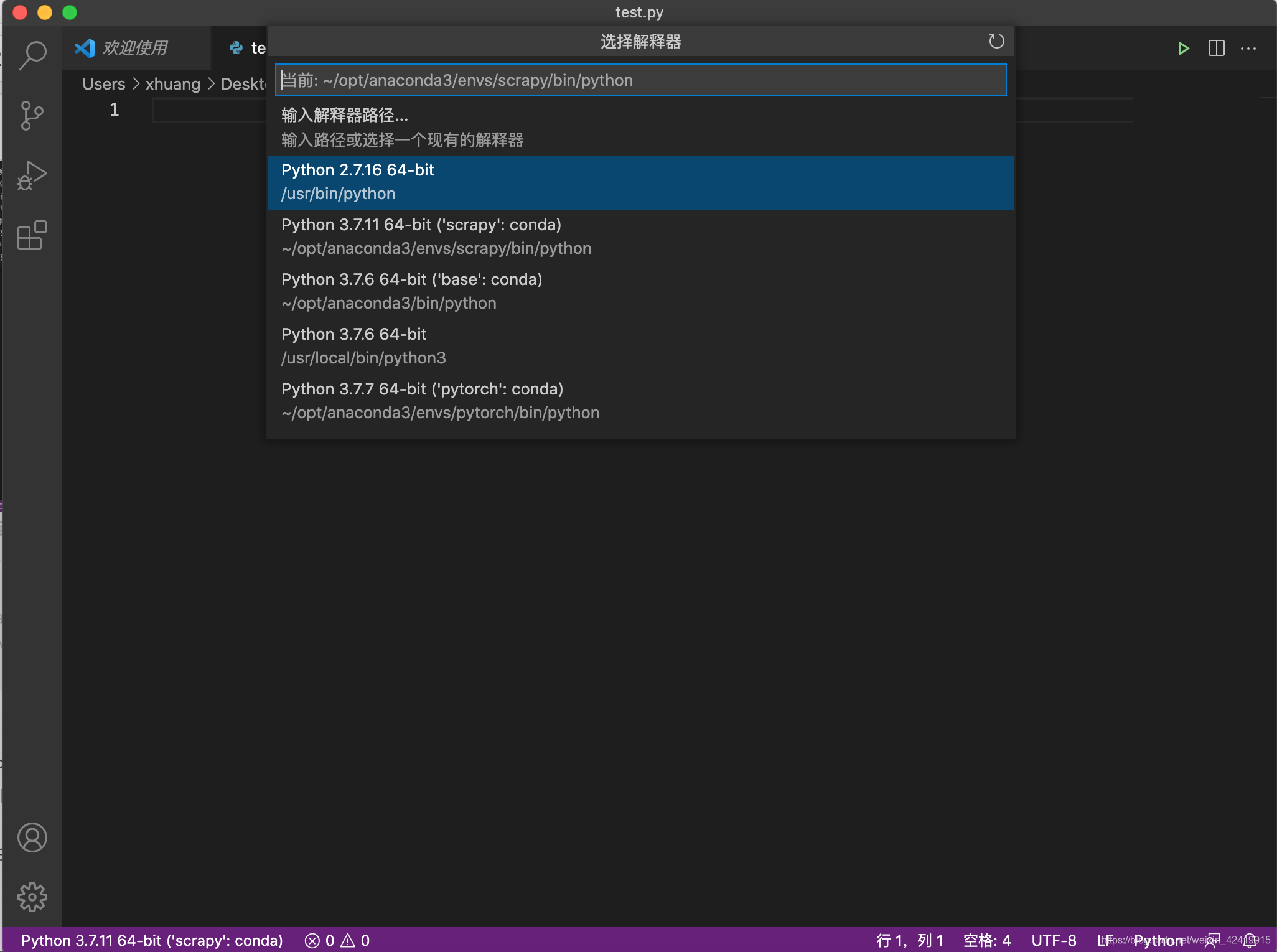
Task: Select Python 3.7.7 'pytorch' conda interpreter
Action: point(641,401)
